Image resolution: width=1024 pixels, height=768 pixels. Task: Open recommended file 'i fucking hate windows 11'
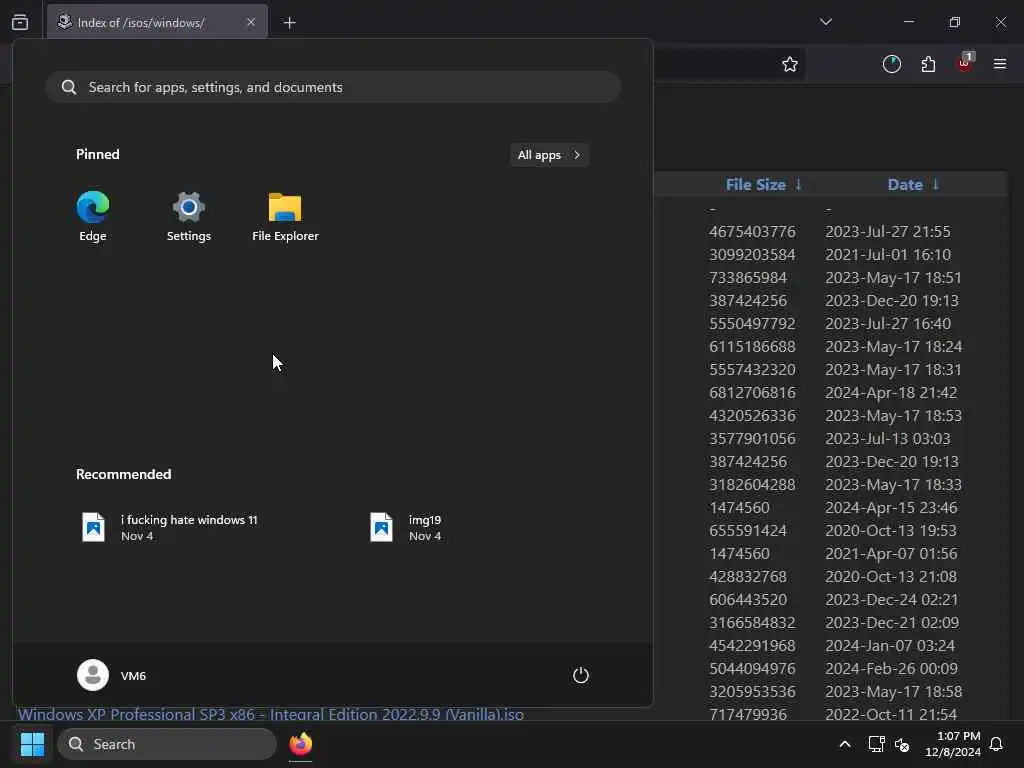pyautogui.click(x=170, y=527)
